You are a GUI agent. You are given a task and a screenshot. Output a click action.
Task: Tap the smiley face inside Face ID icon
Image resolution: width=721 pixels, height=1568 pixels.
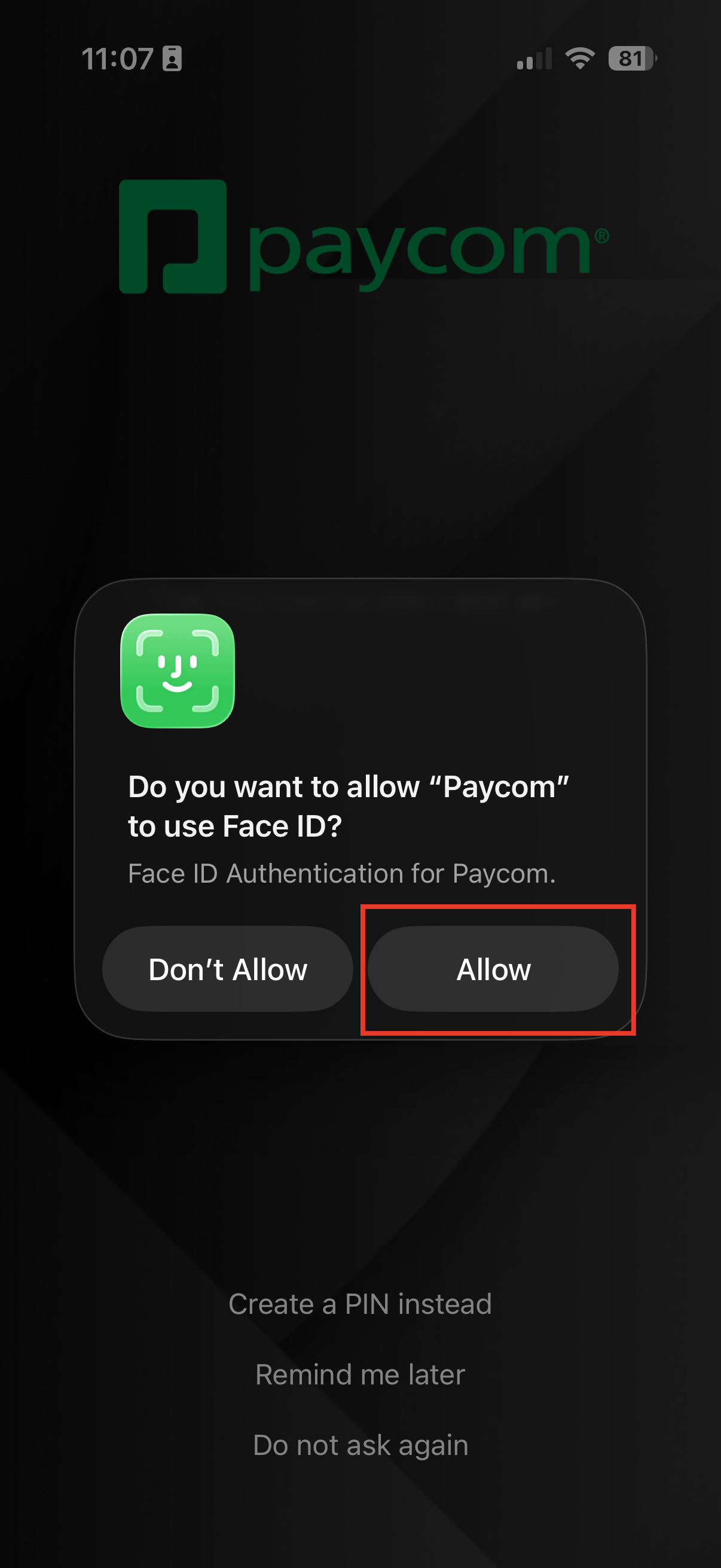(x=177, y=673)
